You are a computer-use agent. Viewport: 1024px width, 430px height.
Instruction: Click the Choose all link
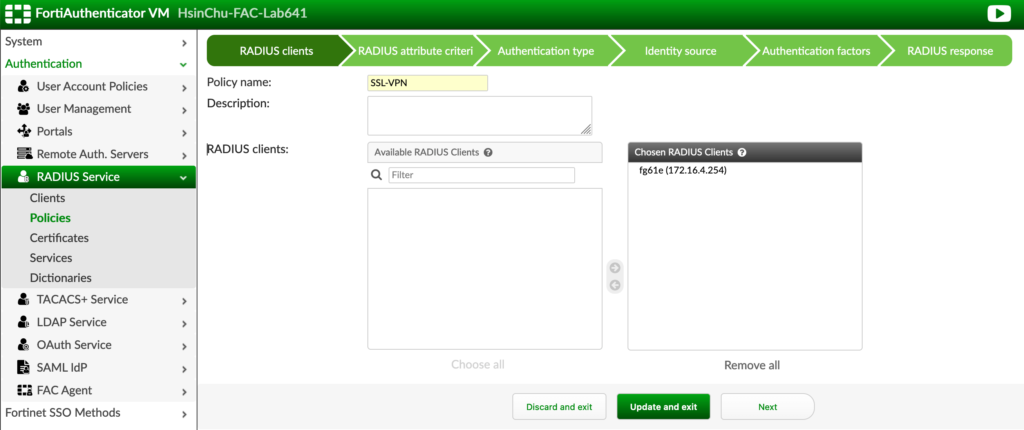pyautogui.click(x=478, y=365)
